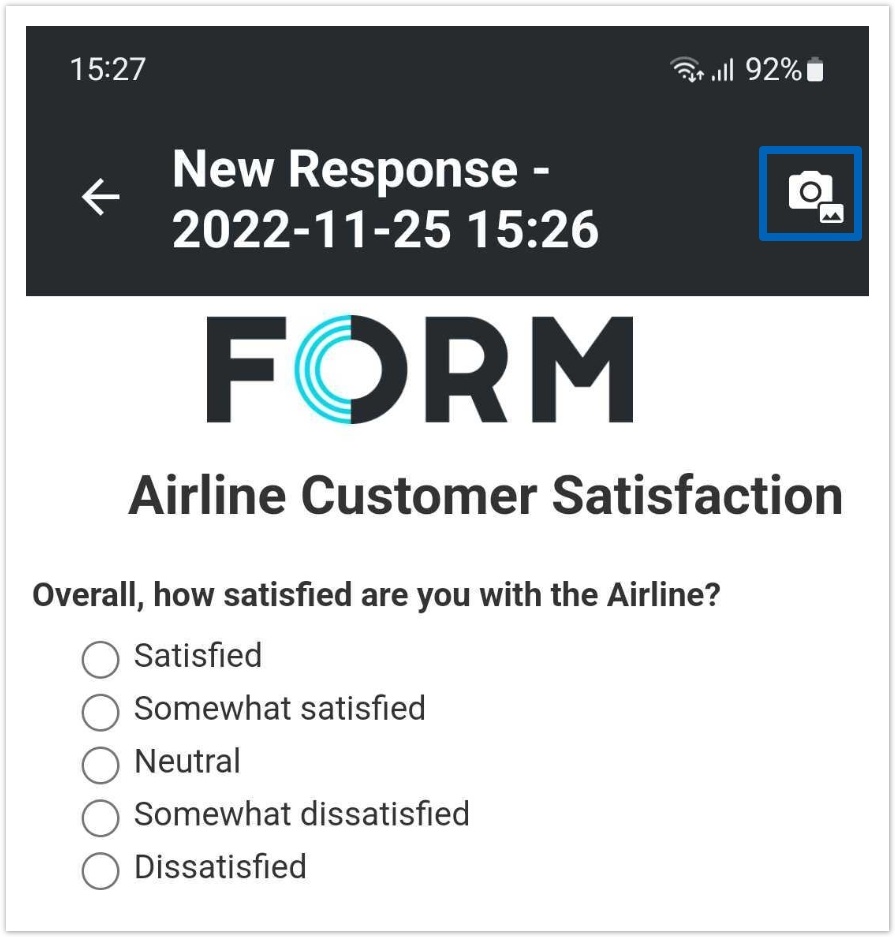Tap the 92% battery percentage text
The image size is (895, 937).
[x=773, y=70]
